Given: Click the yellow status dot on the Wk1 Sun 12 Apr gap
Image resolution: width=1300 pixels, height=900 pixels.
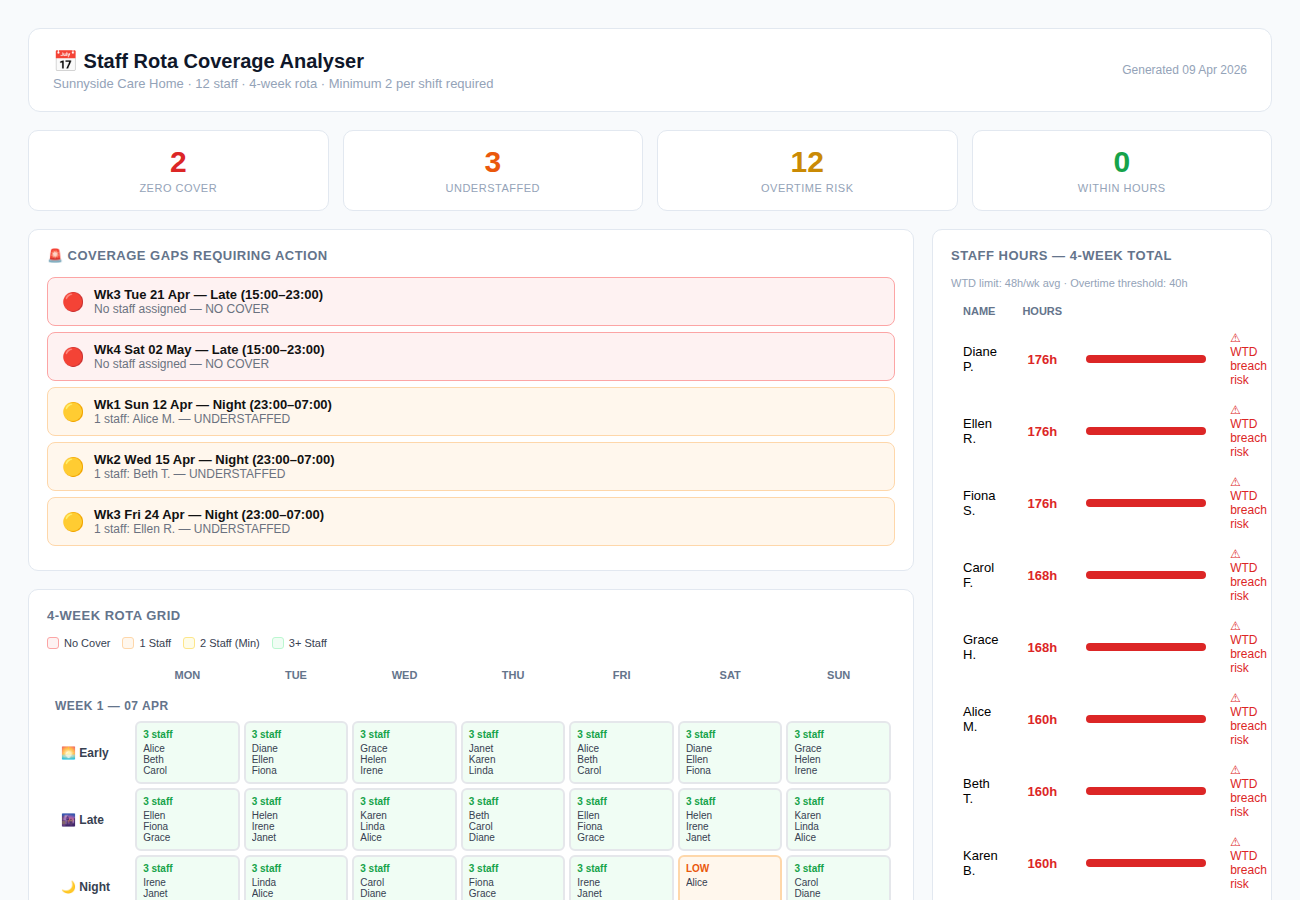Looking at the screenshot, I should click(x=73, y=411).
